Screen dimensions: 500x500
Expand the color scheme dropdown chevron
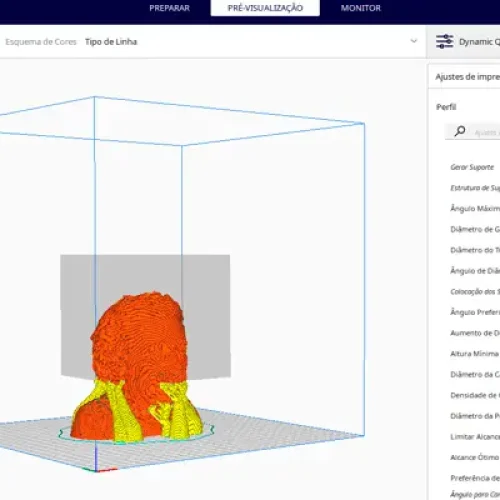click(x=414, y=41)
